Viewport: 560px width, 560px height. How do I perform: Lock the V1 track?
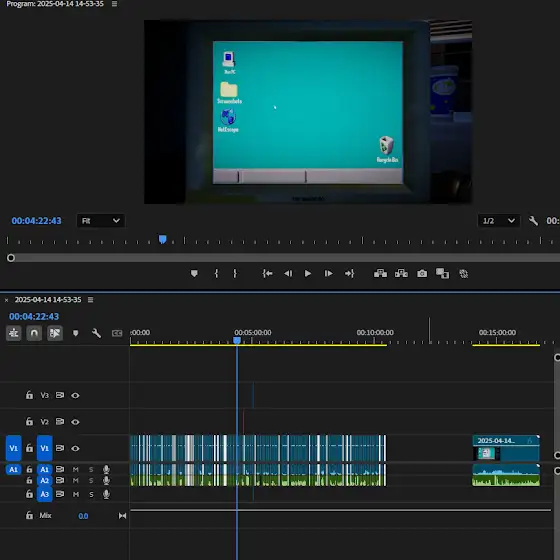[x=29, y=448]
